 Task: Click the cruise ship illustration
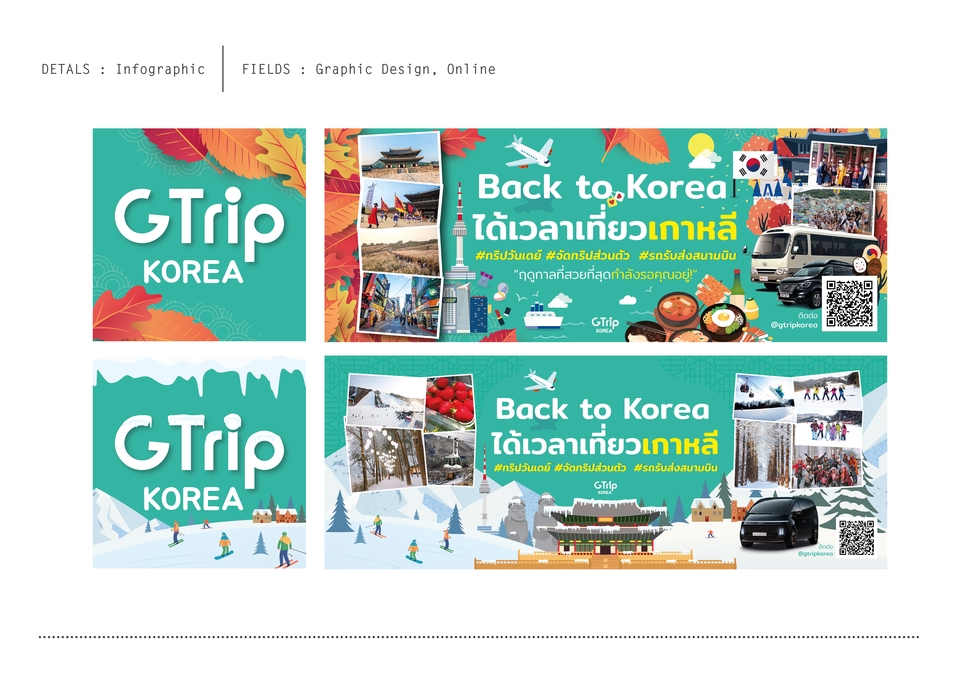pyautogui.click(x=543, y=316)
